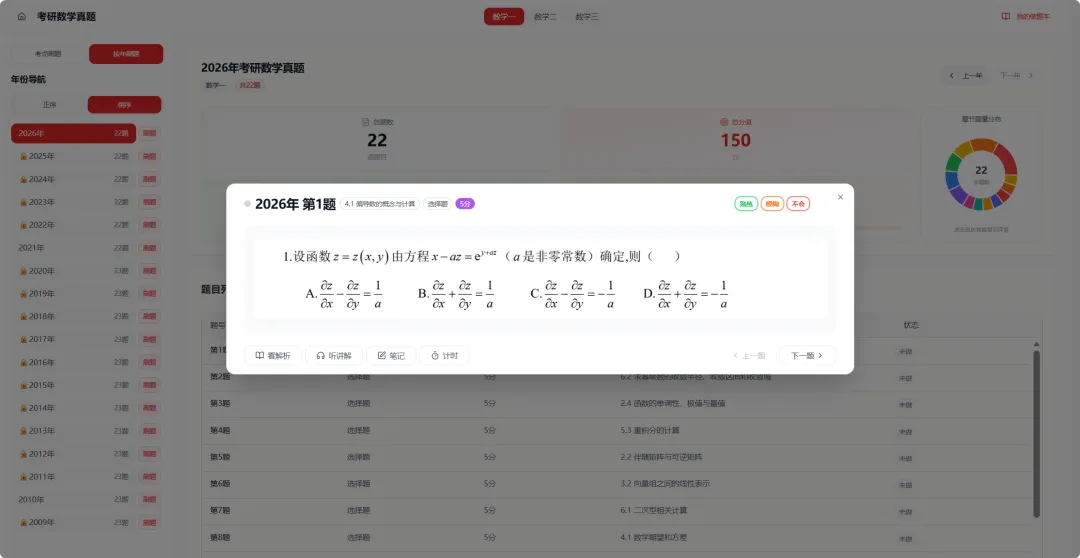Open the 笔记 note editor button
The height and width of the screenshot is (558, 1080).
[391, 355]
